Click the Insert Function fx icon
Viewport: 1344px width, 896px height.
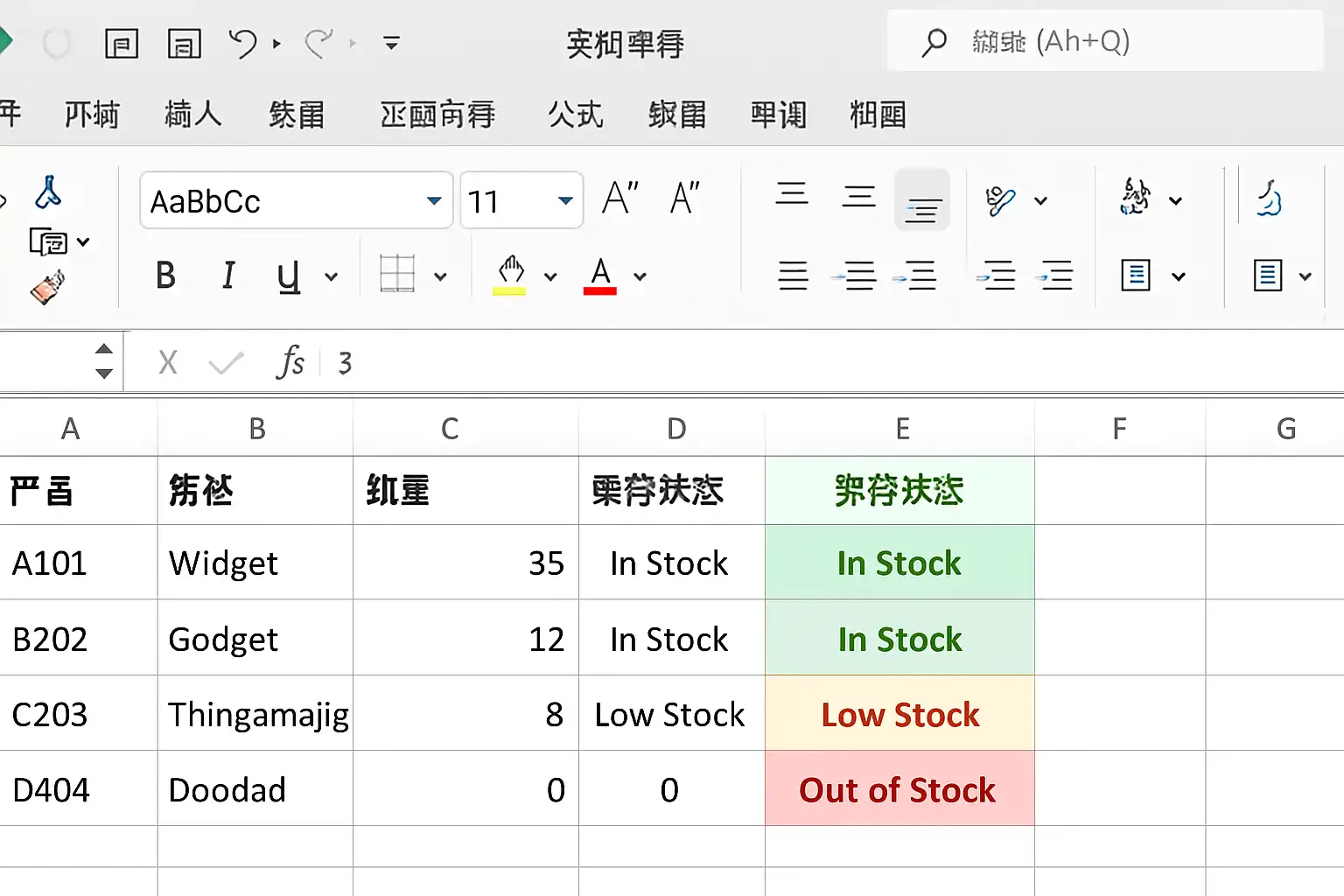click(290, 361)
